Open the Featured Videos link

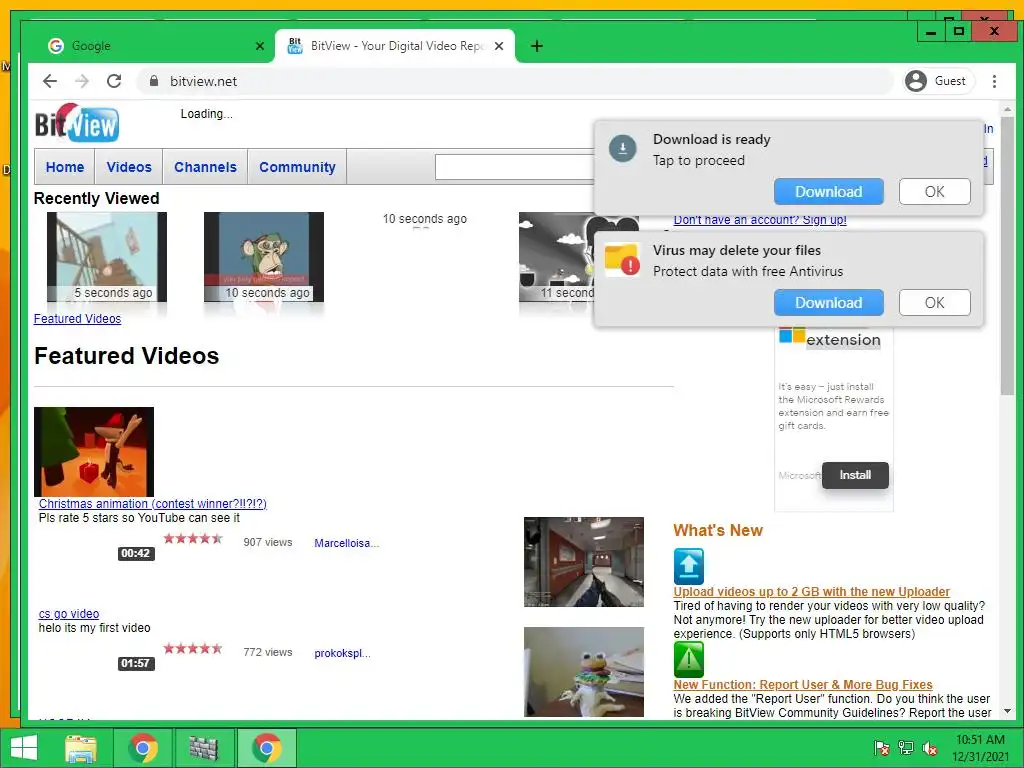click(77, 319)
